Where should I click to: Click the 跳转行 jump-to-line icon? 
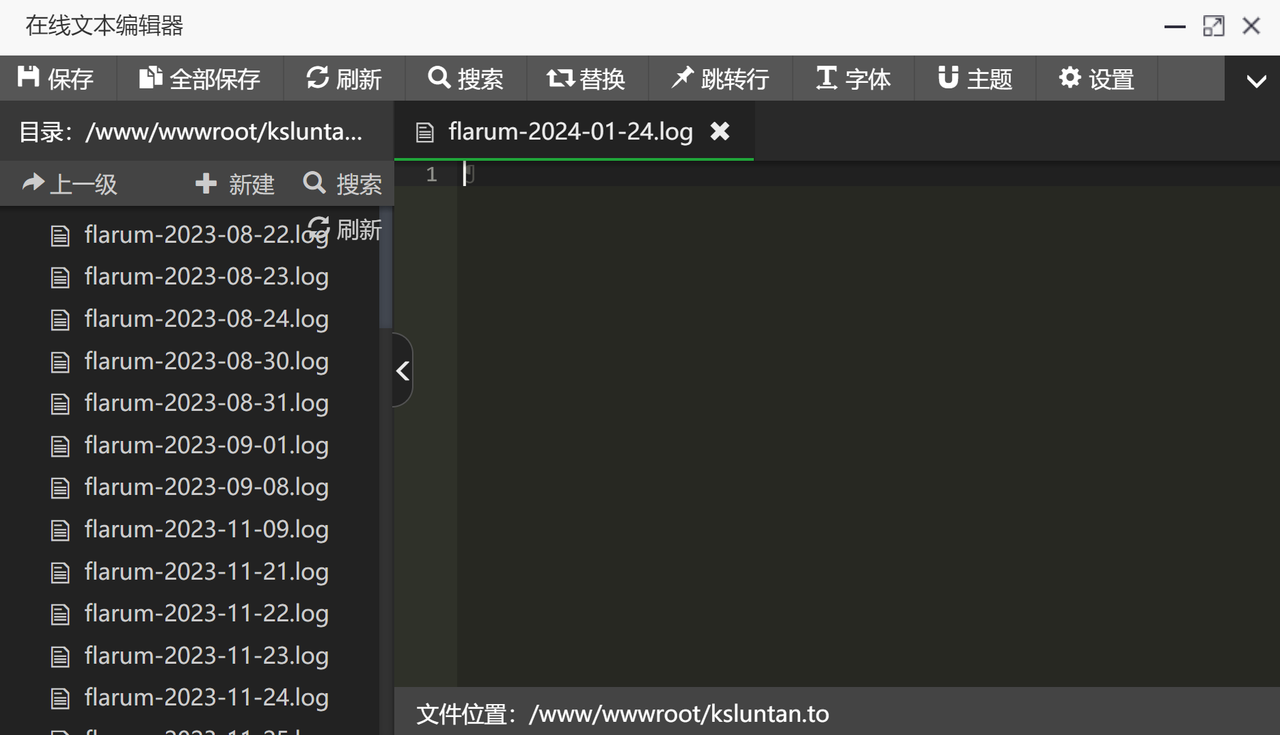point(681,78)
